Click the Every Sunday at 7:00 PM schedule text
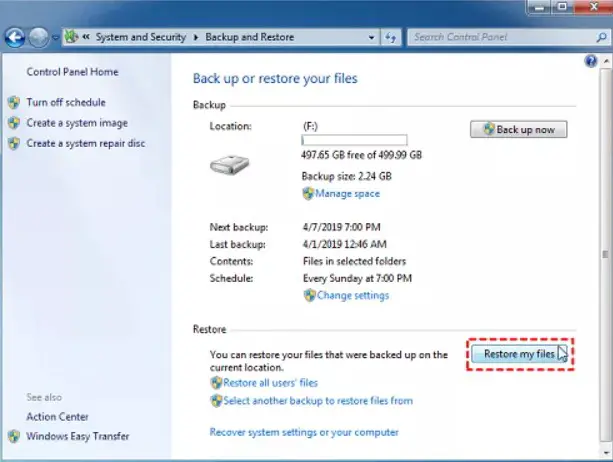Viewport: 613px width, 462px height. click(357, 279)
